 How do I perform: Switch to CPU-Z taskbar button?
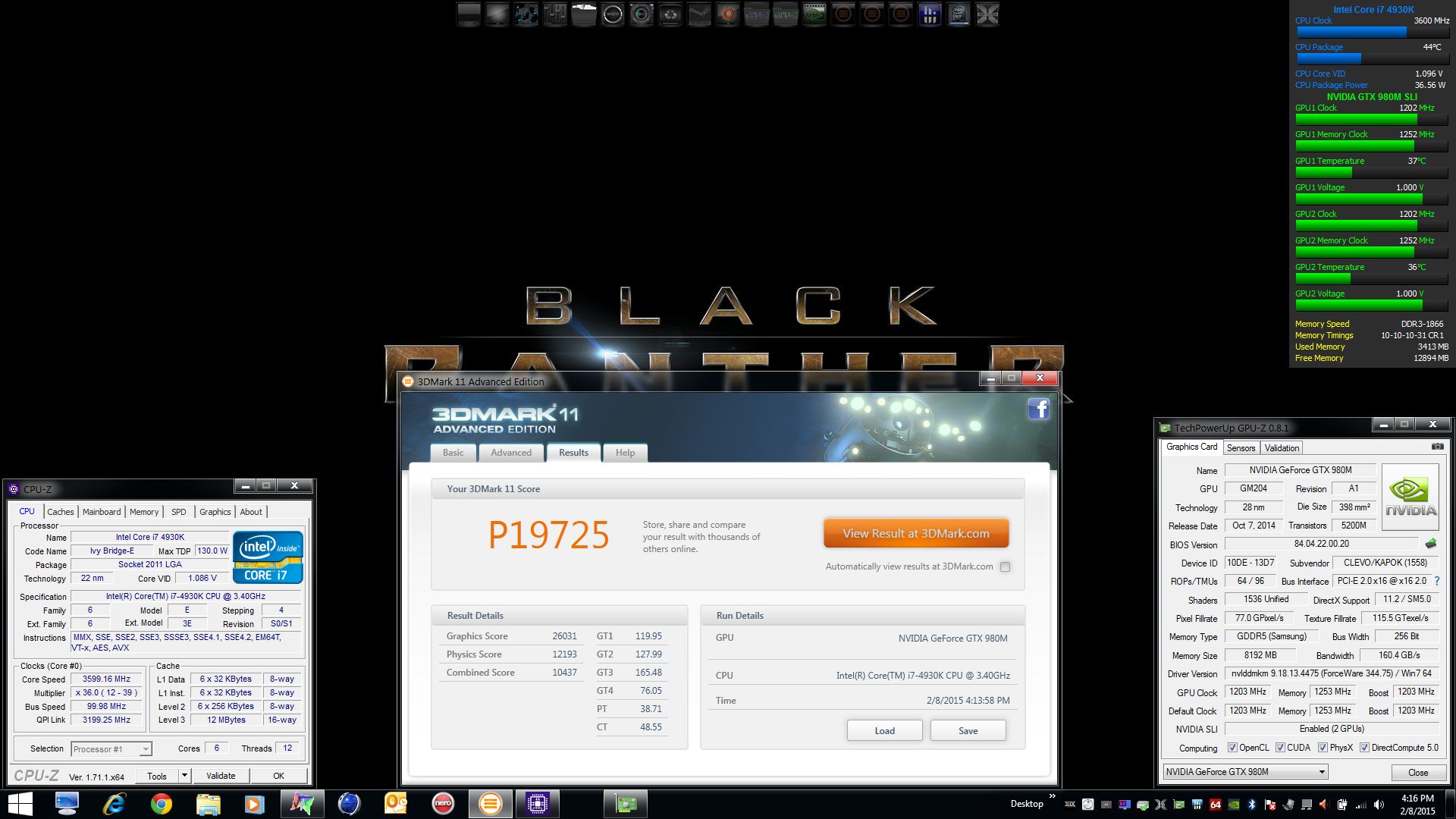click(x=537, y=804)
